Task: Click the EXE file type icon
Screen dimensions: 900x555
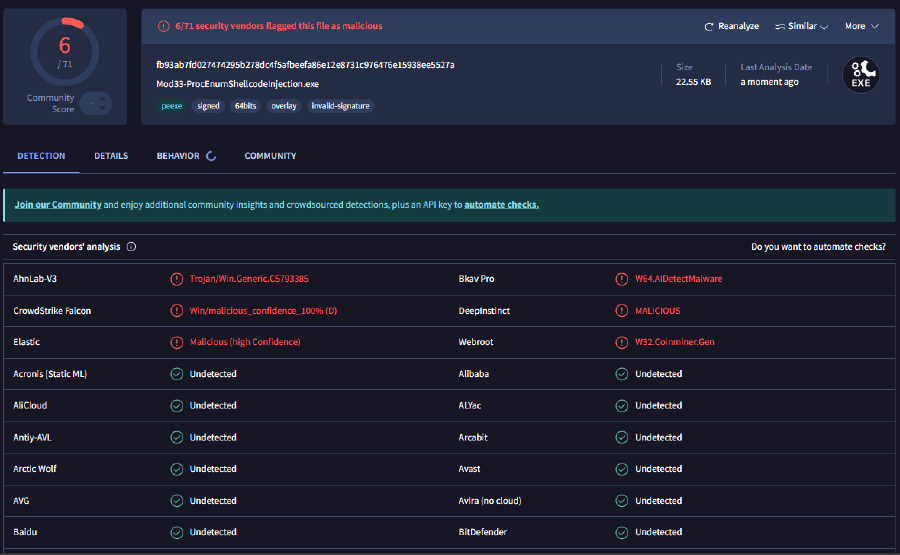Action: (860, 75)
